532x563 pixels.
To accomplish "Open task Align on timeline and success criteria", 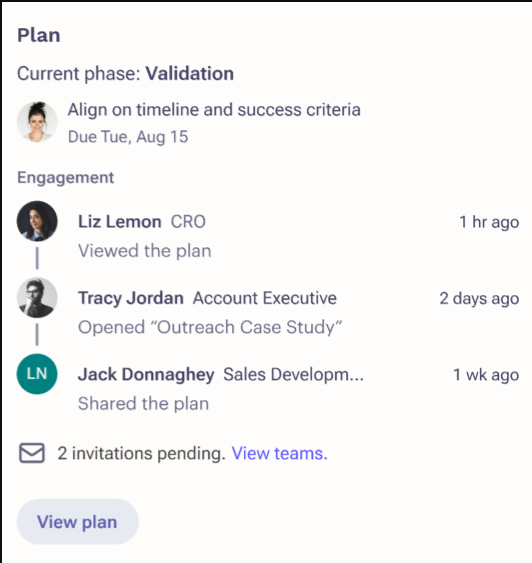I will coord(214,110).
